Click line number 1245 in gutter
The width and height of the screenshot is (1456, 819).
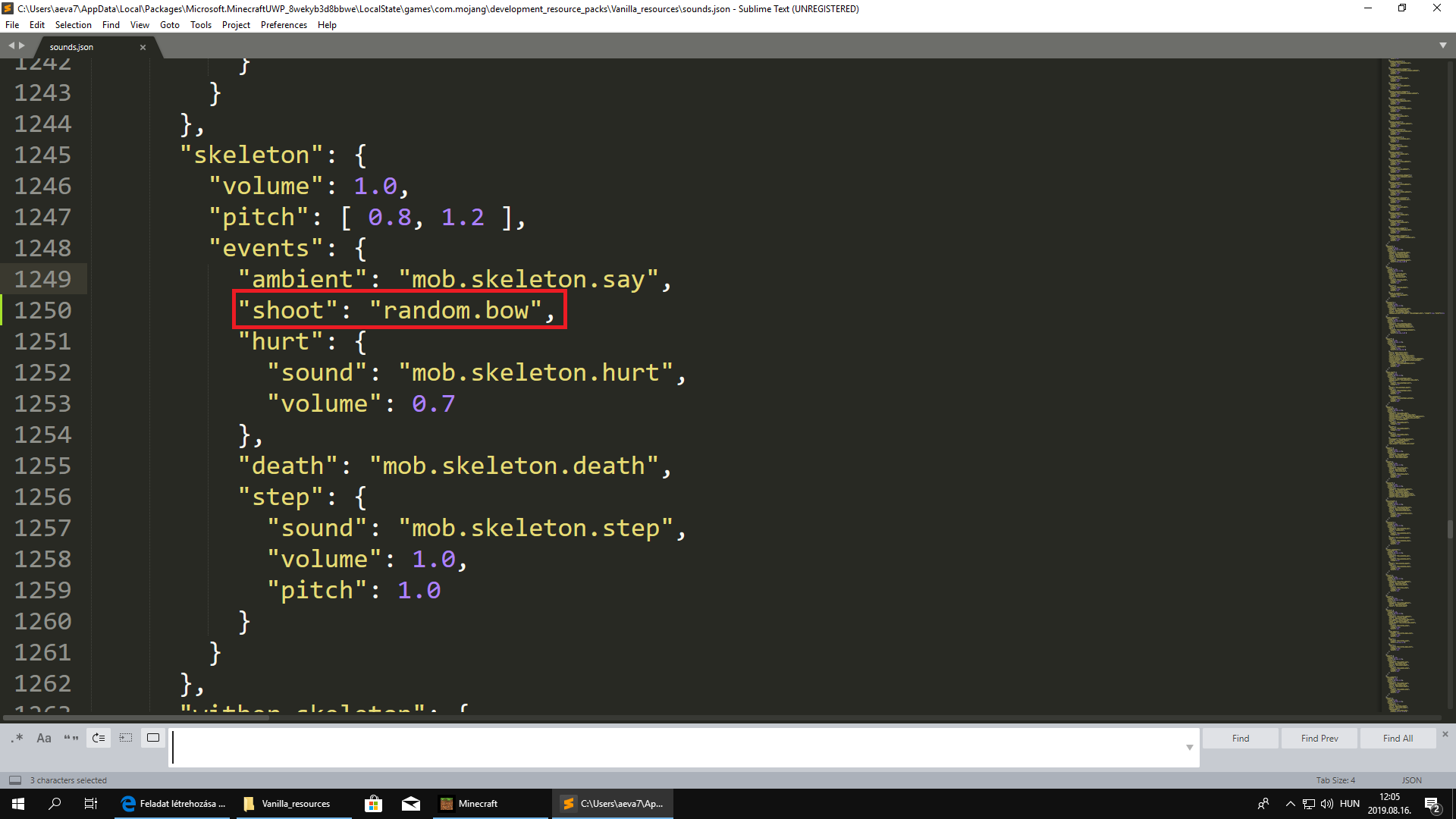(43, 155)
